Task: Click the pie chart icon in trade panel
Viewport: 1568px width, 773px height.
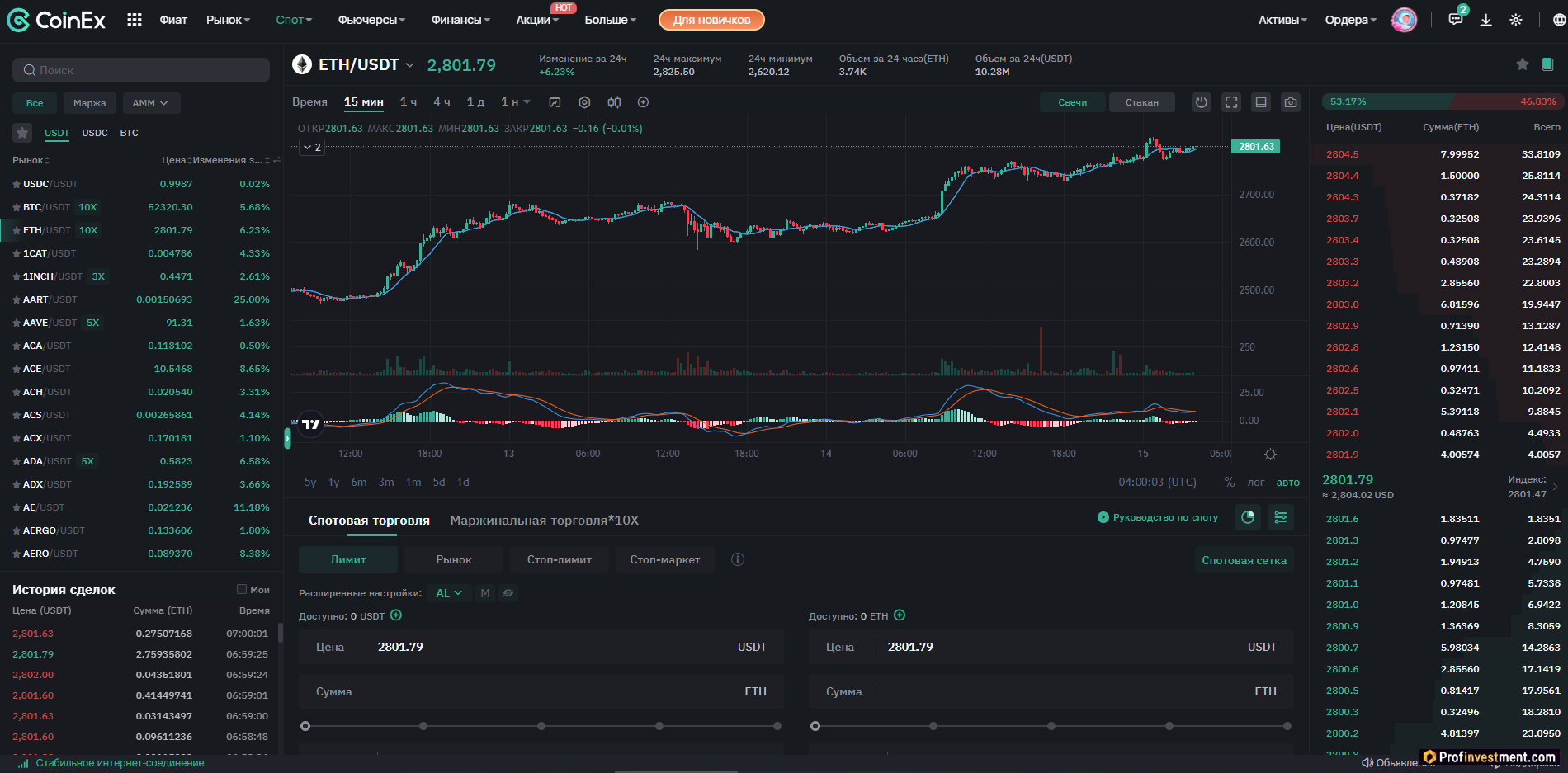Action: tap(1248, 517)
